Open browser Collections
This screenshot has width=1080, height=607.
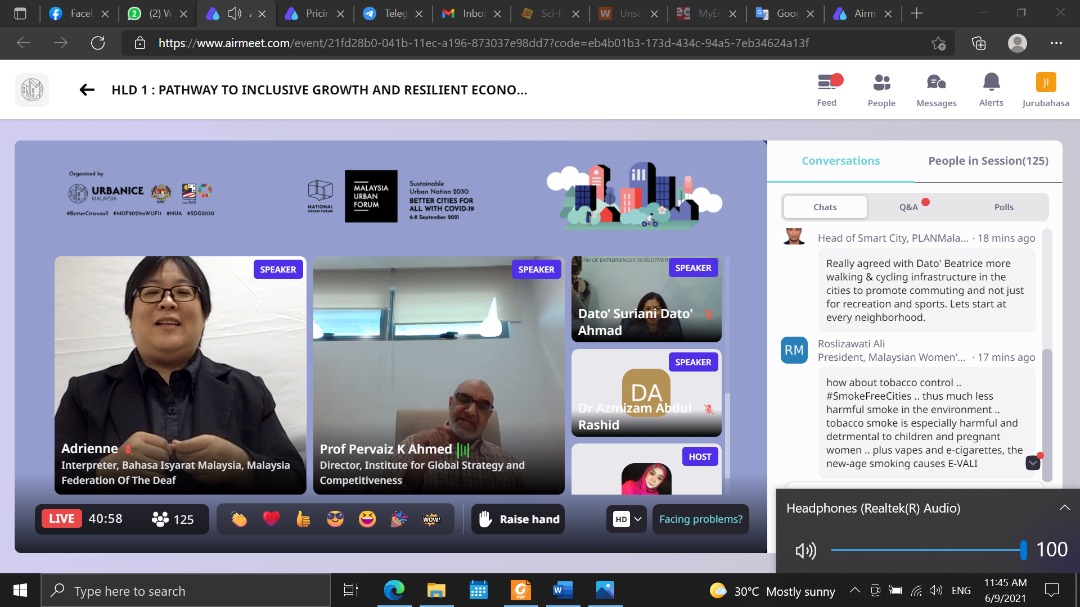979,43
